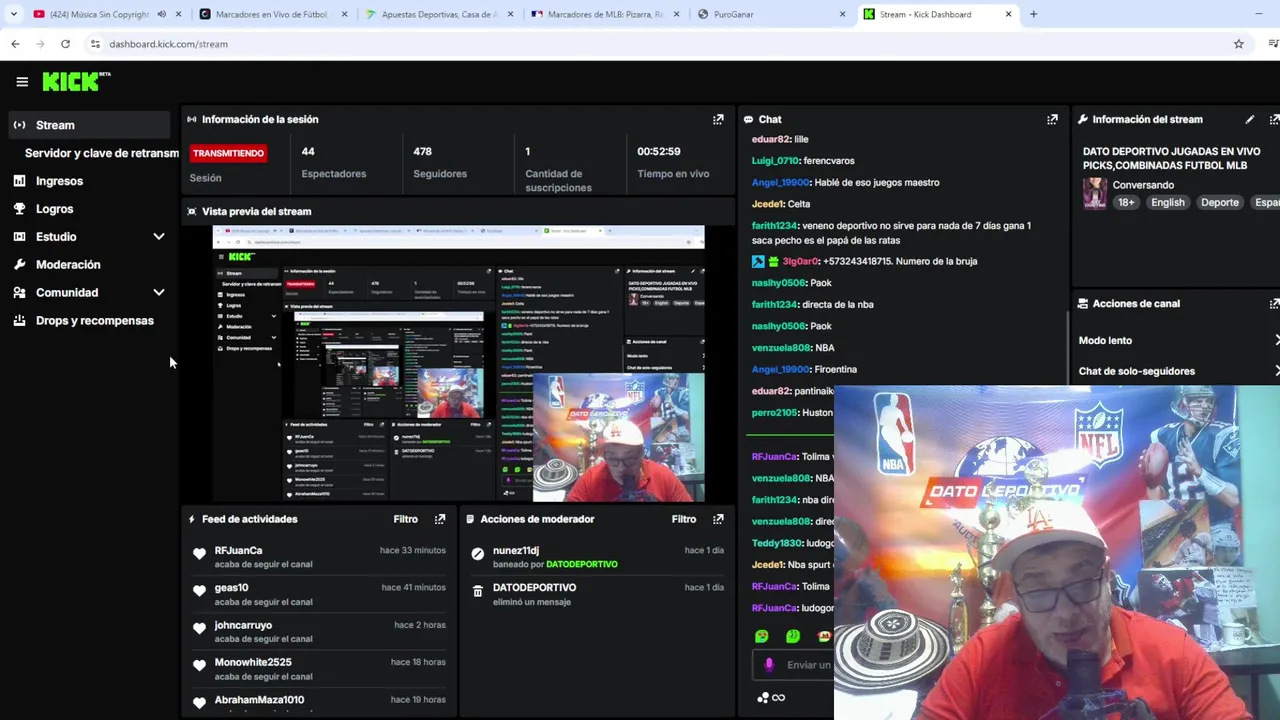
Task: Open Moderación in sidebar
Action: point(68,265)
